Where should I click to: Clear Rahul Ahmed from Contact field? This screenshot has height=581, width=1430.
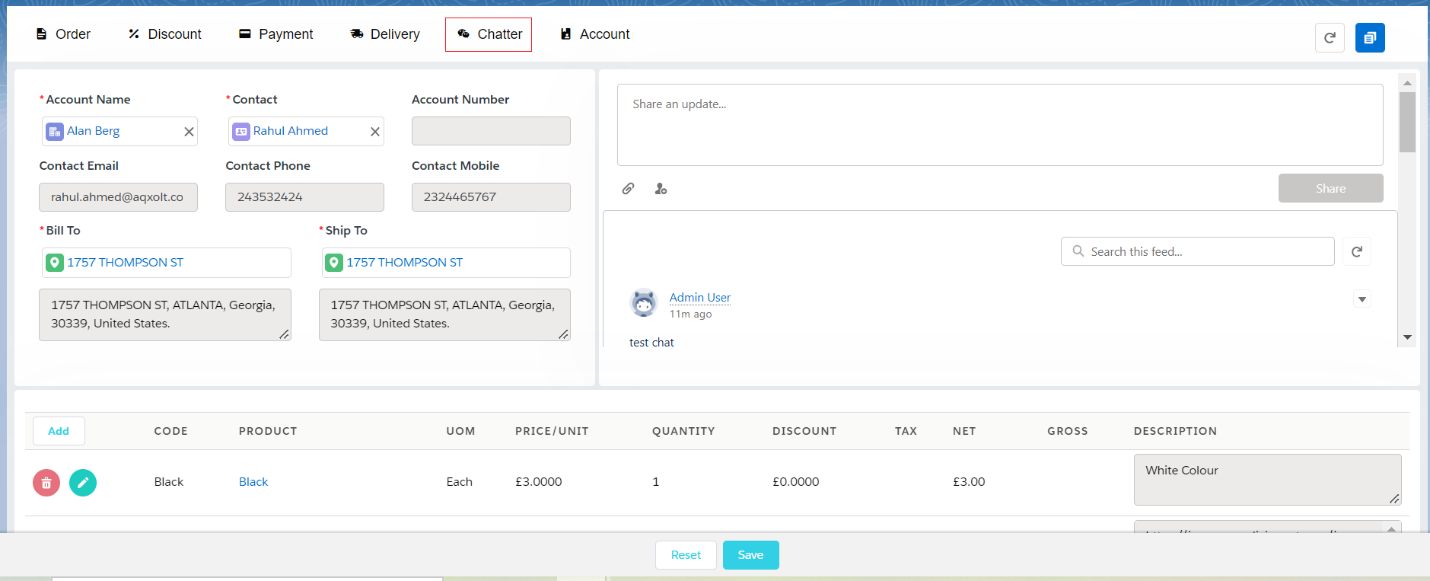pyautogui.click(x=375, y=131)
